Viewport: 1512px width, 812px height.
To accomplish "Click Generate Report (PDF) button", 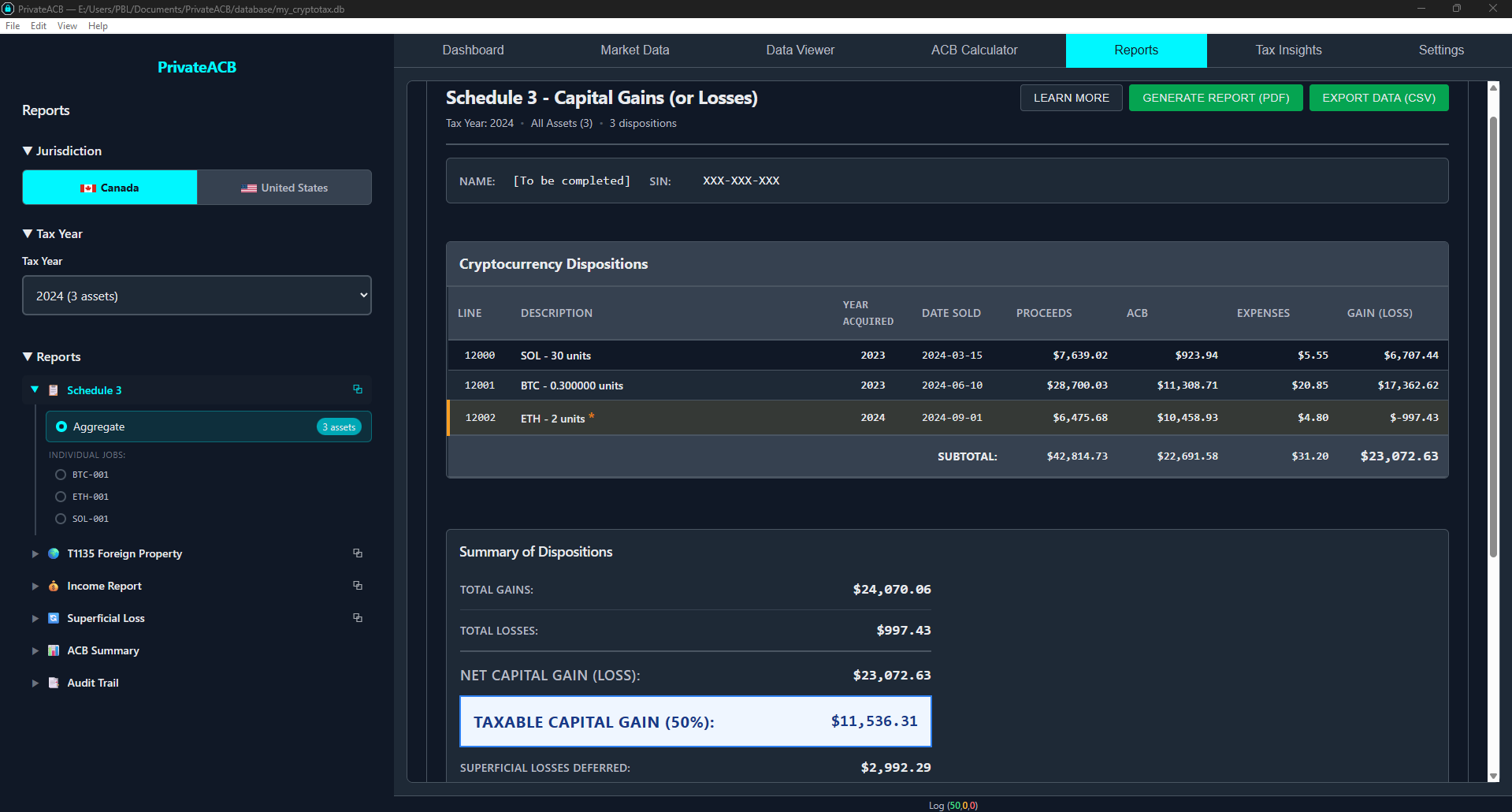I will [1215, 98].
